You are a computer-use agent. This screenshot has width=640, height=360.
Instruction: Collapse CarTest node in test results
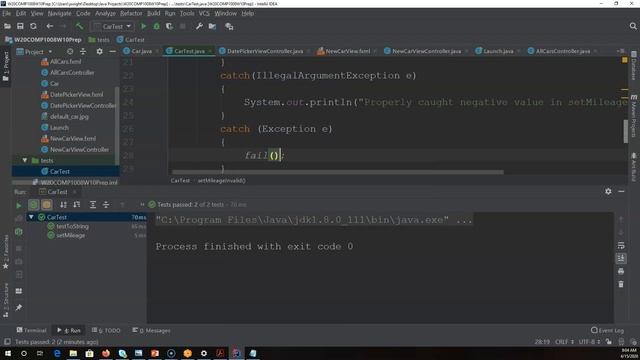tap(31, 217)
